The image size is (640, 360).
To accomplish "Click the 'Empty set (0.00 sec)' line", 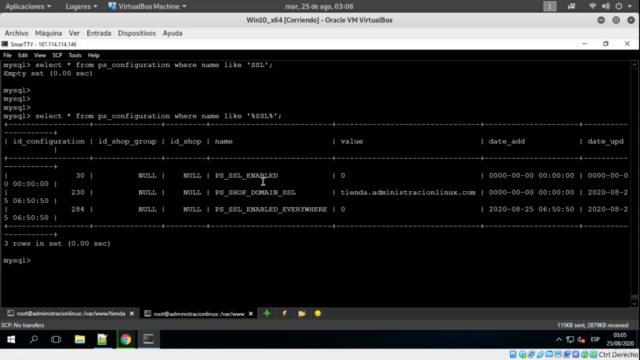I will (x=48, y=73).
